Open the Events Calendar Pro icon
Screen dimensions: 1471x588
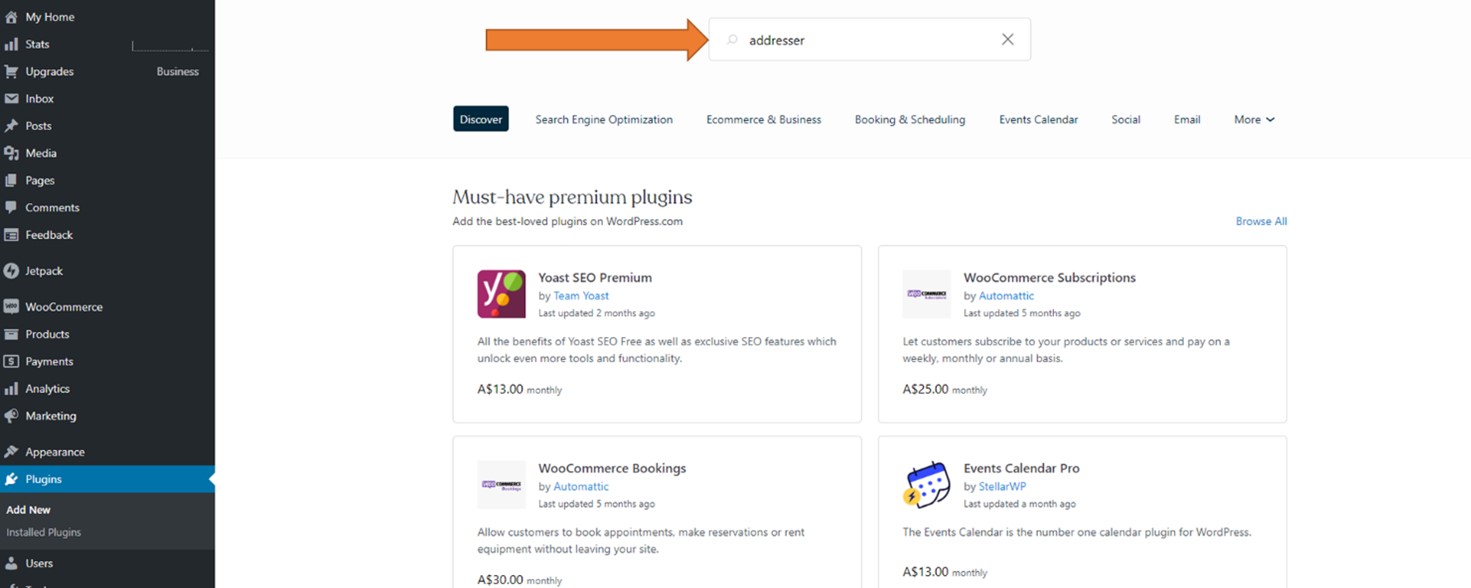[926, 485]
